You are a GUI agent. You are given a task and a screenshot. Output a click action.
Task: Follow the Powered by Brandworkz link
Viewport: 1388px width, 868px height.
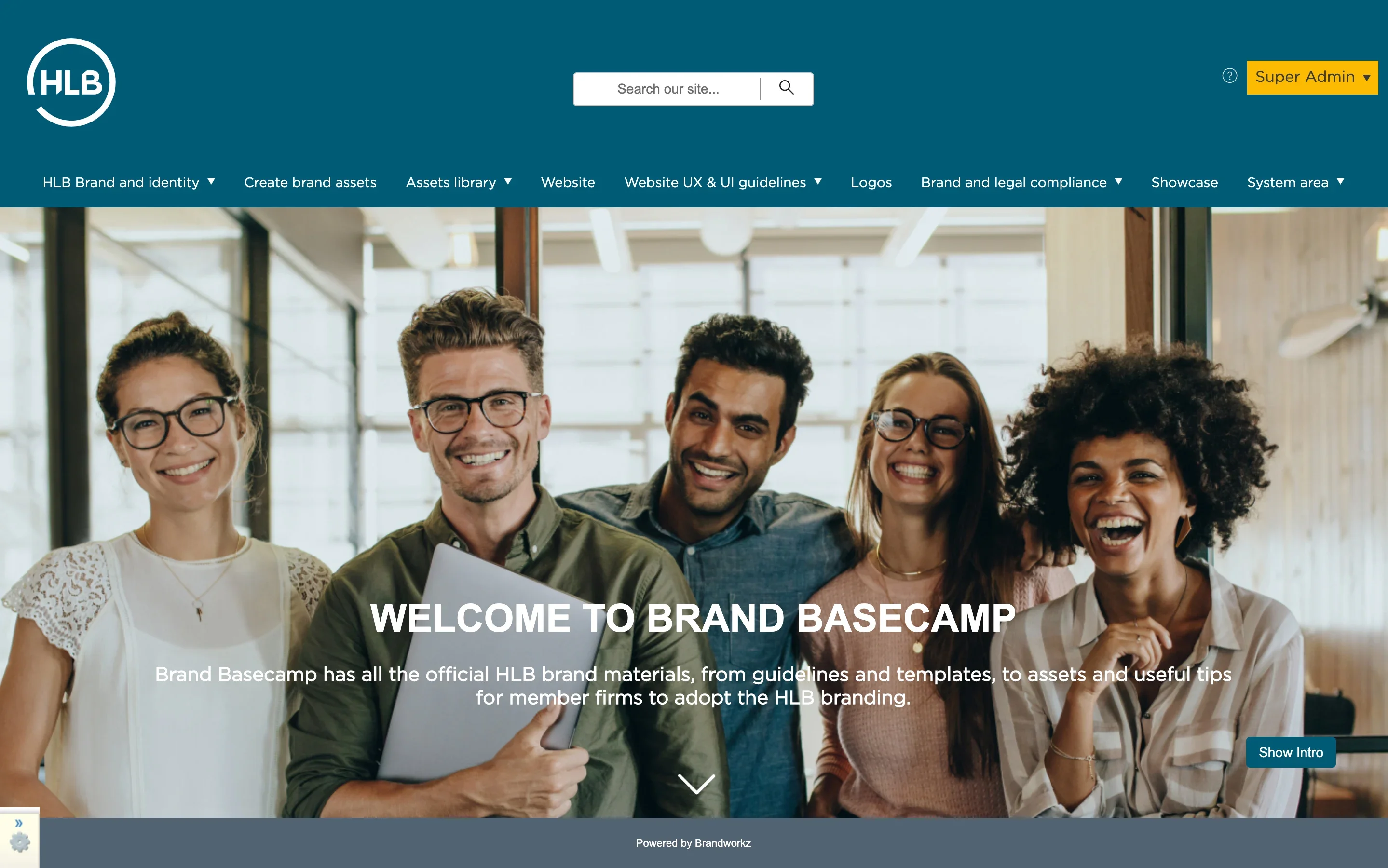(693, 843)
